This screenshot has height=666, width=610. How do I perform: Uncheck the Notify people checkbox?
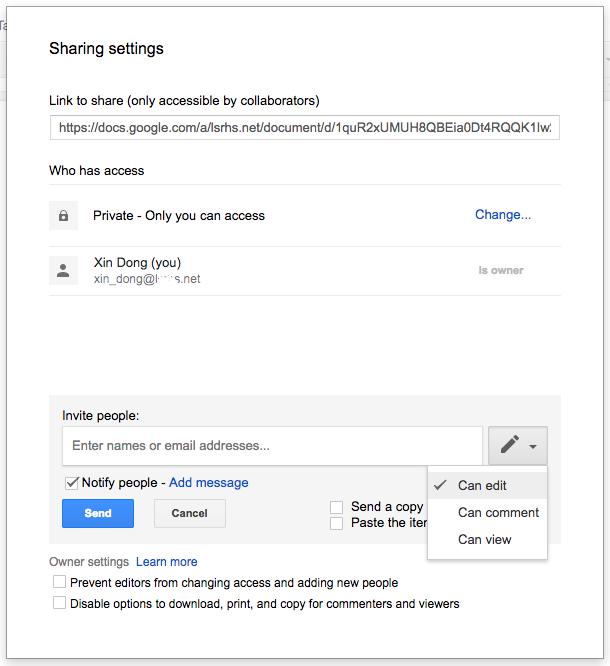pos(71,483)
